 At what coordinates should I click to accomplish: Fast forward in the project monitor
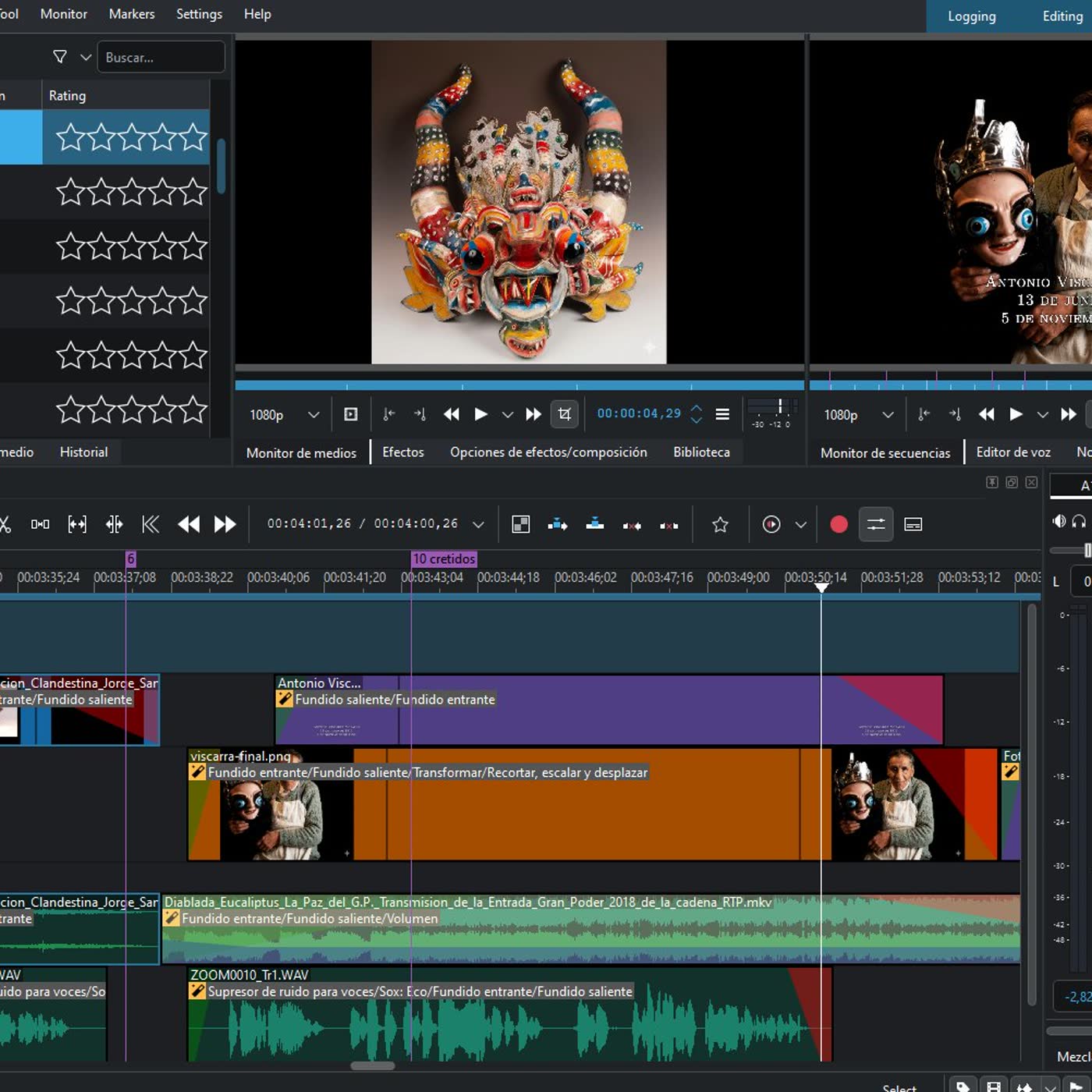click(x=1069, y=414)
